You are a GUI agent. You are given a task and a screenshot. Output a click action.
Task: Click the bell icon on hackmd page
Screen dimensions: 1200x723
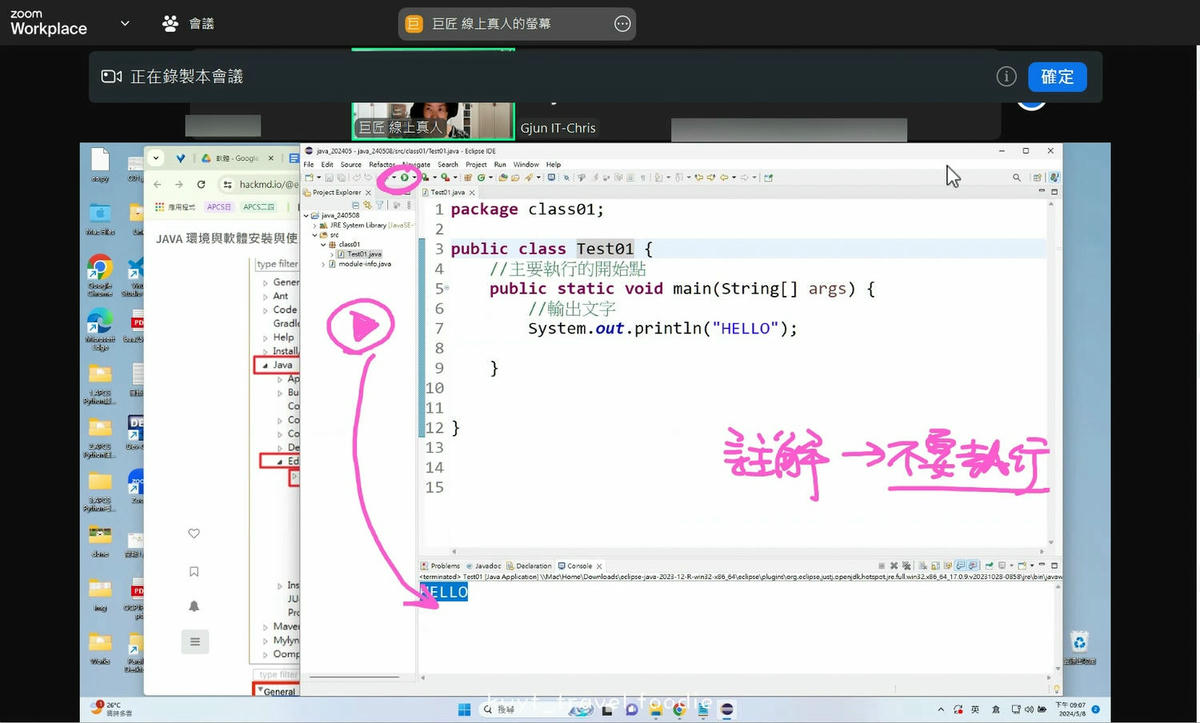click(x=194, y=606)
